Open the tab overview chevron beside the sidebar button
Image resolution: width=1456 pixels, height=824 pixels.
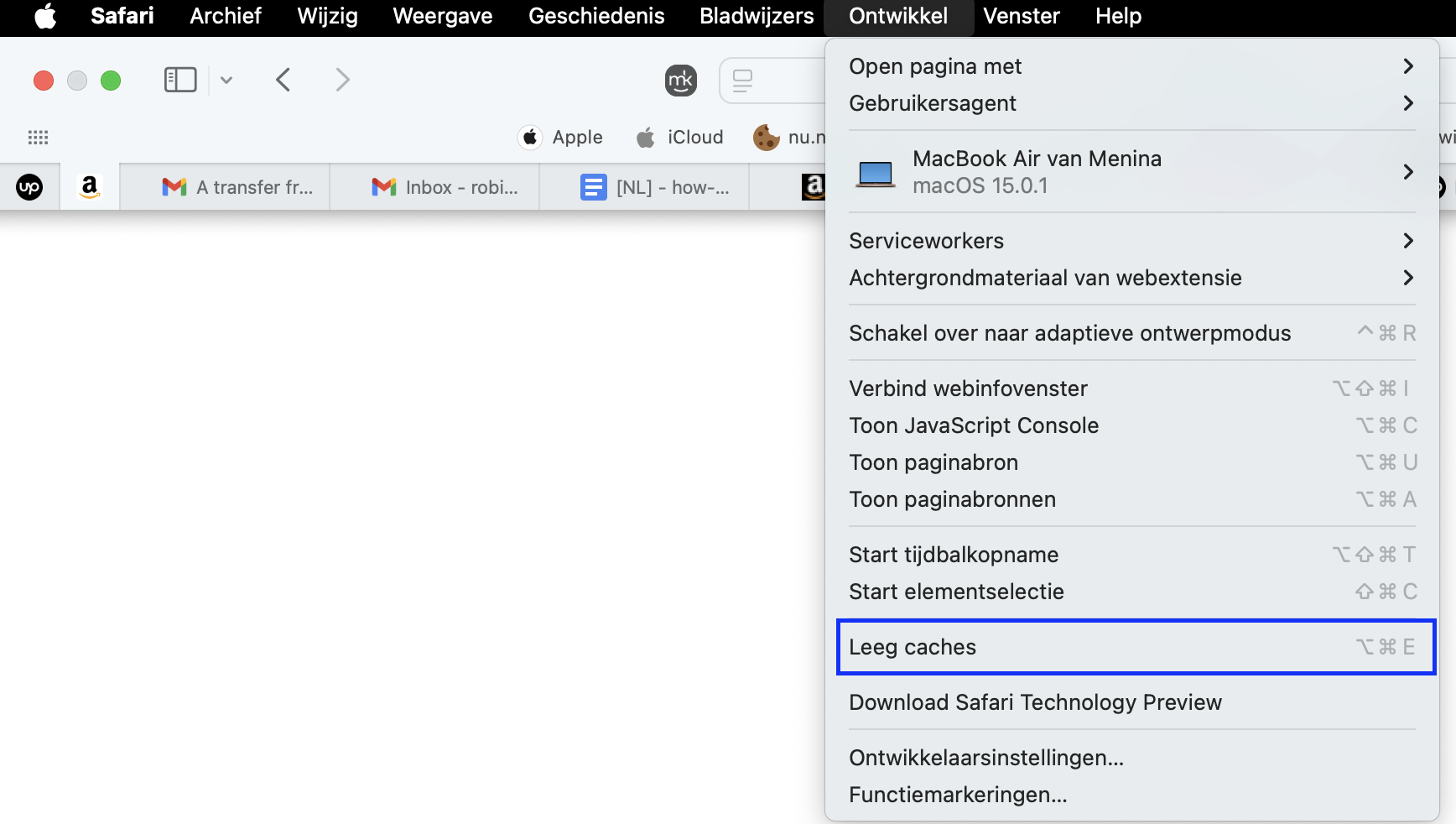(225, 80)
